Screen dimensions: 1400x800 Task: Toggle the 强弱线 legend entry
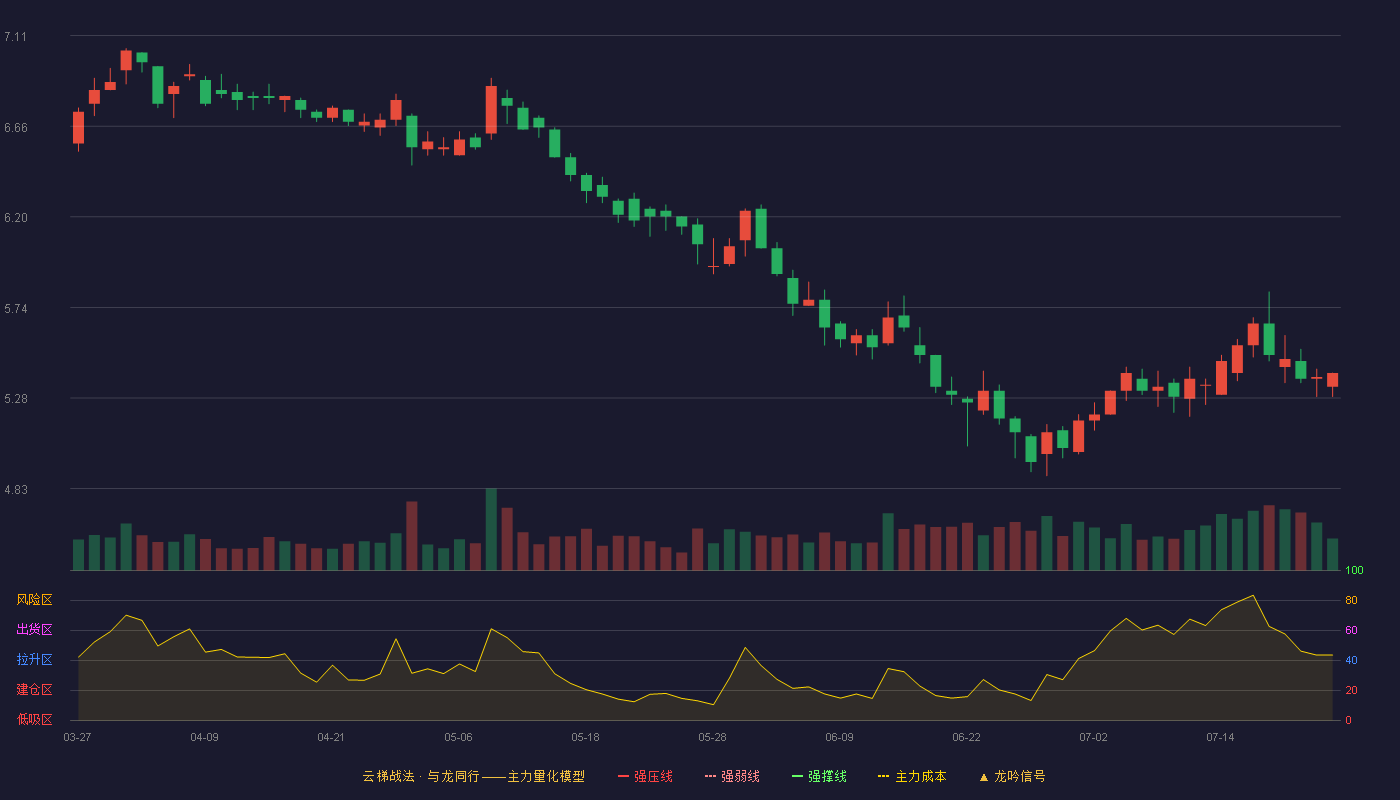(x=732, y=776)
